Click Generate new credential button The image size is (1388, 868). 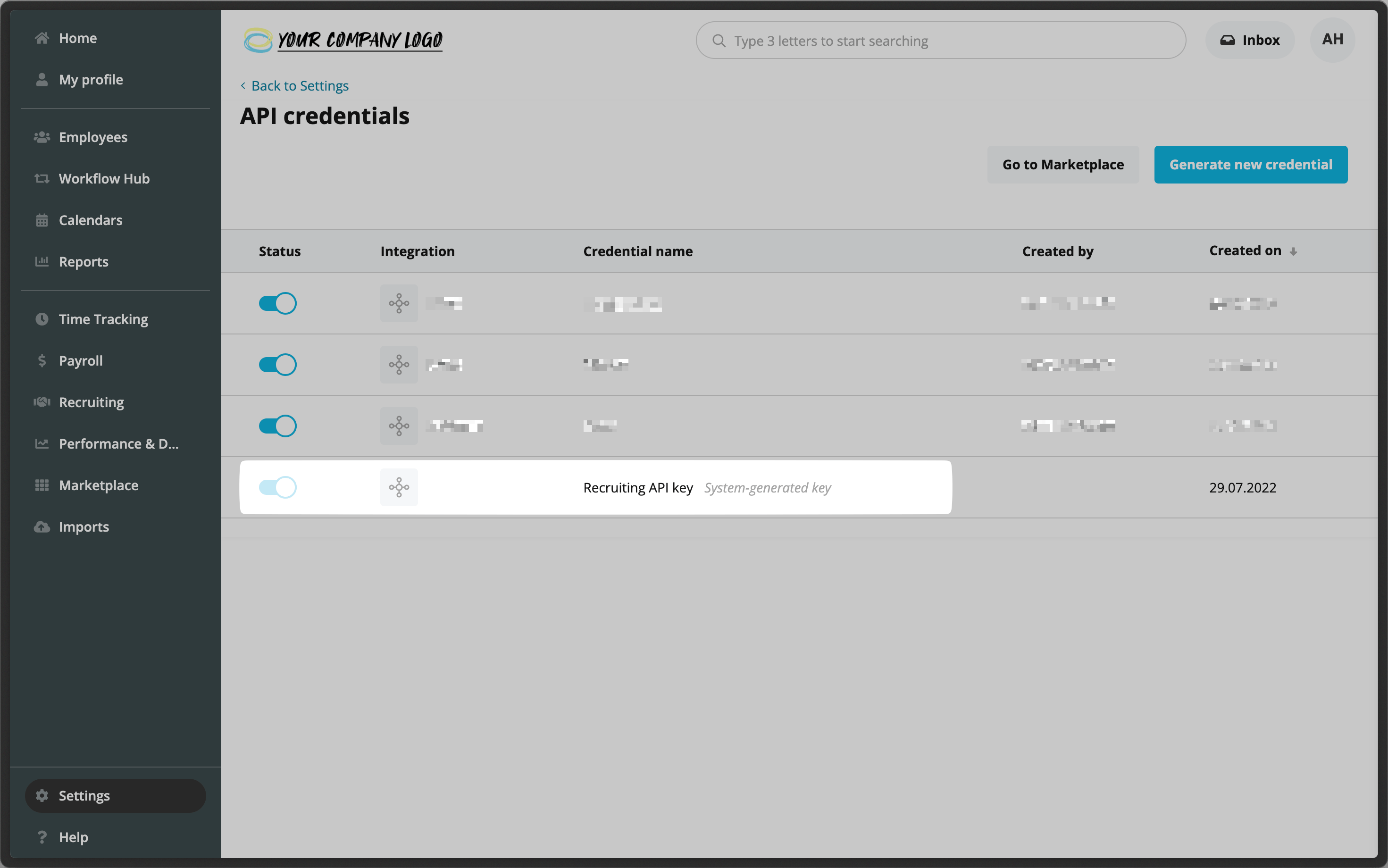coord(1251,165)
